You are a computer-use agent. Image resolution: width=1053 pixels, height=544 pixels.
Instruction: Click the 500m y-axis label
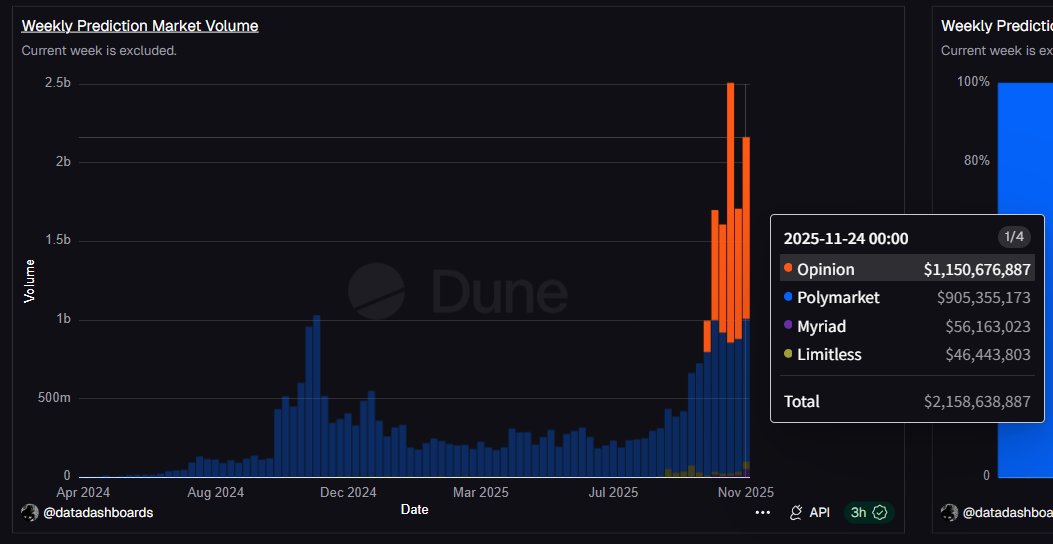coord(54,398)
